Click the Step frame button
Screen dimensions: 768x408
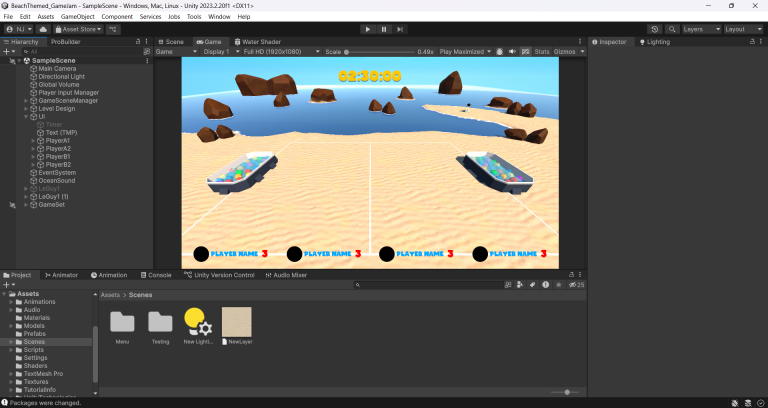pos(400,29)
